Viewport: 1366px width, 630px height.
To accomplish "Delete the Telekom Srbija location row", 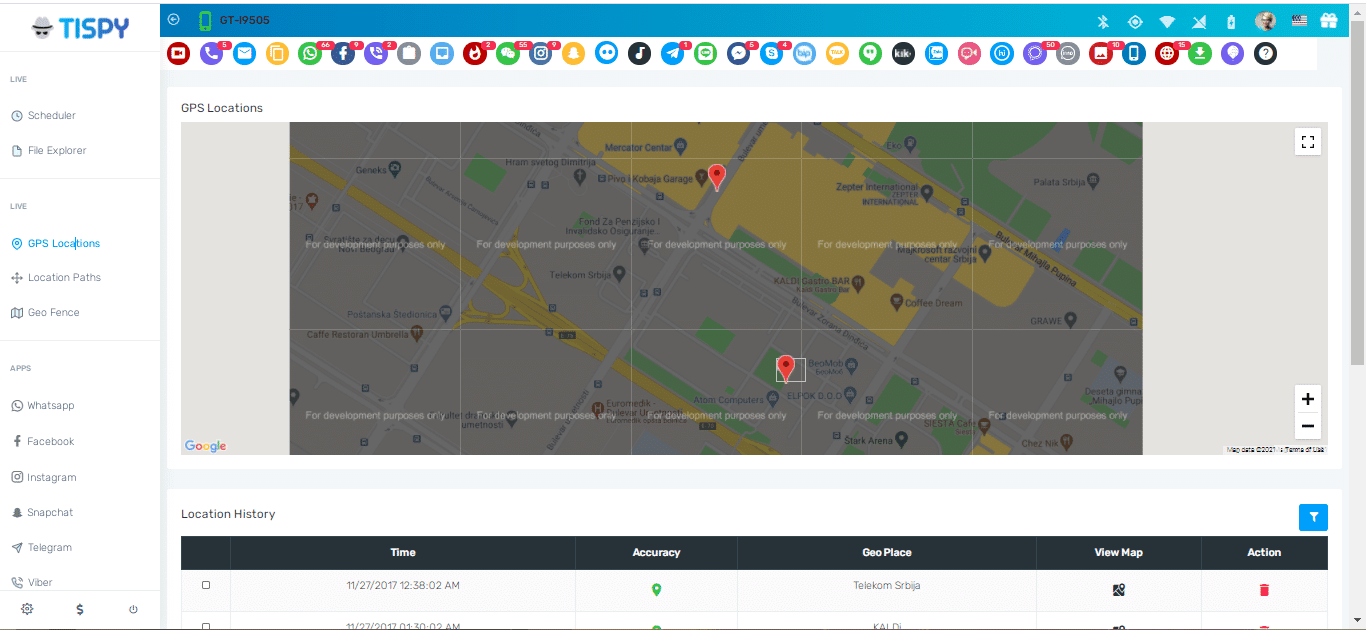I will click(x=1264, y=590).
